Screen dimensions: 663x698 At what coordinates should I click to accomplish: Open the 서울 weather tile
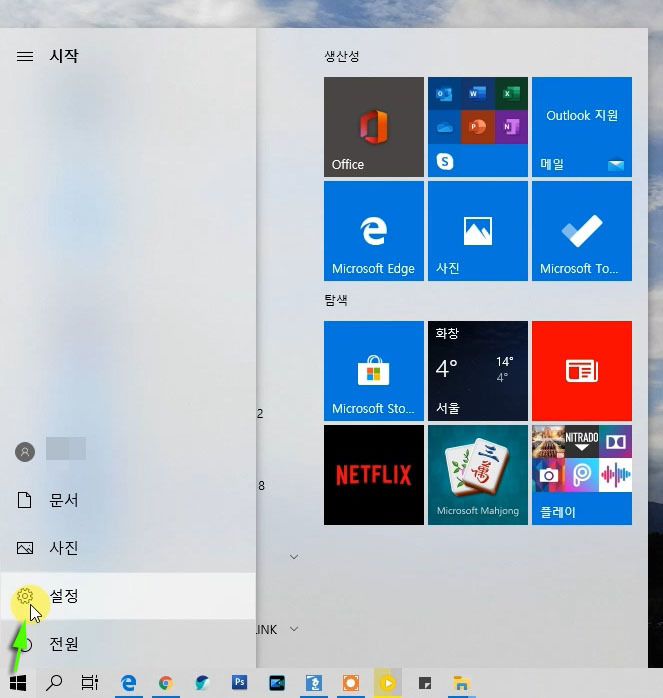point(478,371)
